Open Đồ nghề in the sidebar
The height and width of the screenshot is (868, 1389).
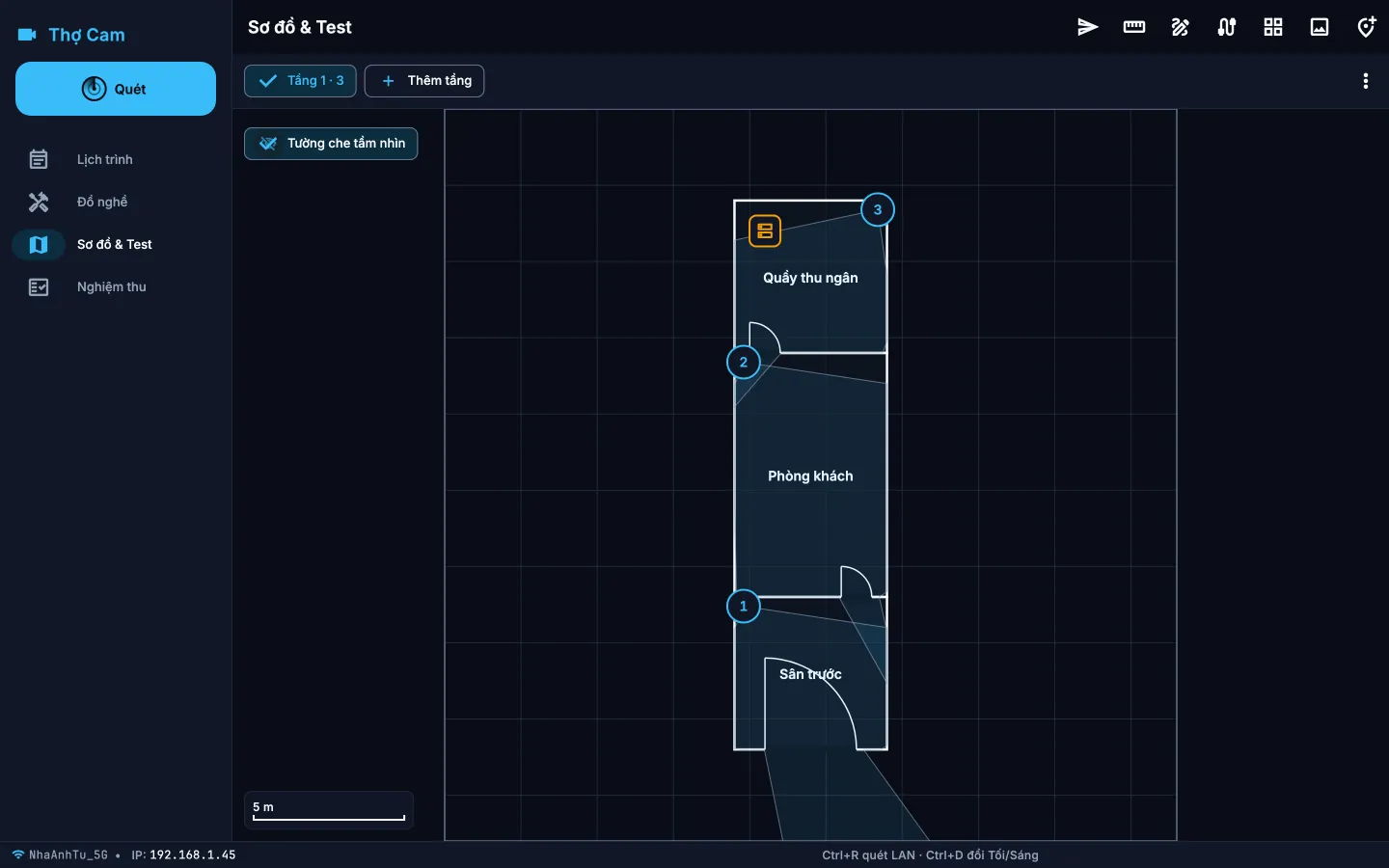116,202
